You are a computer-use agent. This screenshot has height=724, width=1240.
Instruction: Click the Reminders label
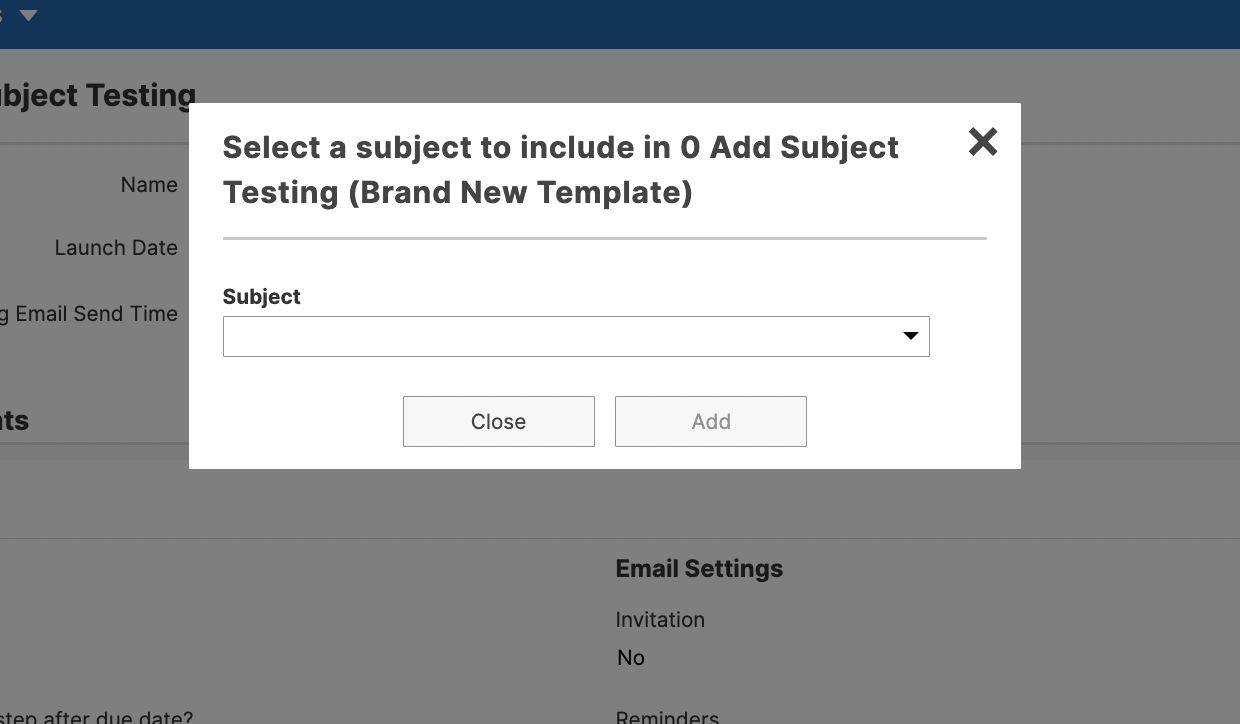pyautogui.click(x=667, y=717)
